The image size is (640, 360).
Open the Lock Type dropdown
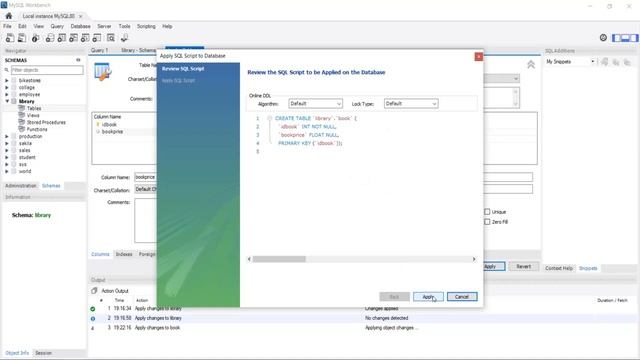click(x=411, y=104)
